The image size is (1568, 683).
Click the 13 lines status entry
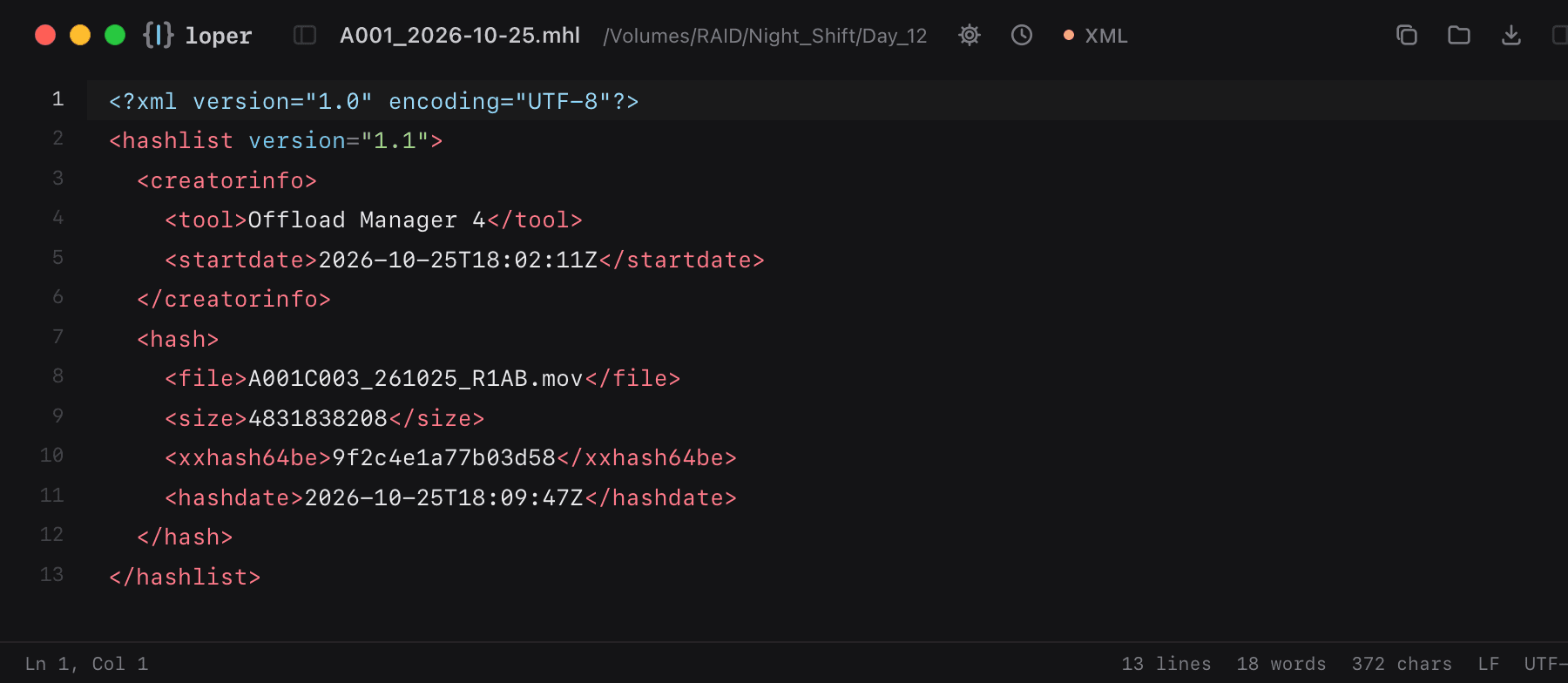click(x=1166, y=664)
